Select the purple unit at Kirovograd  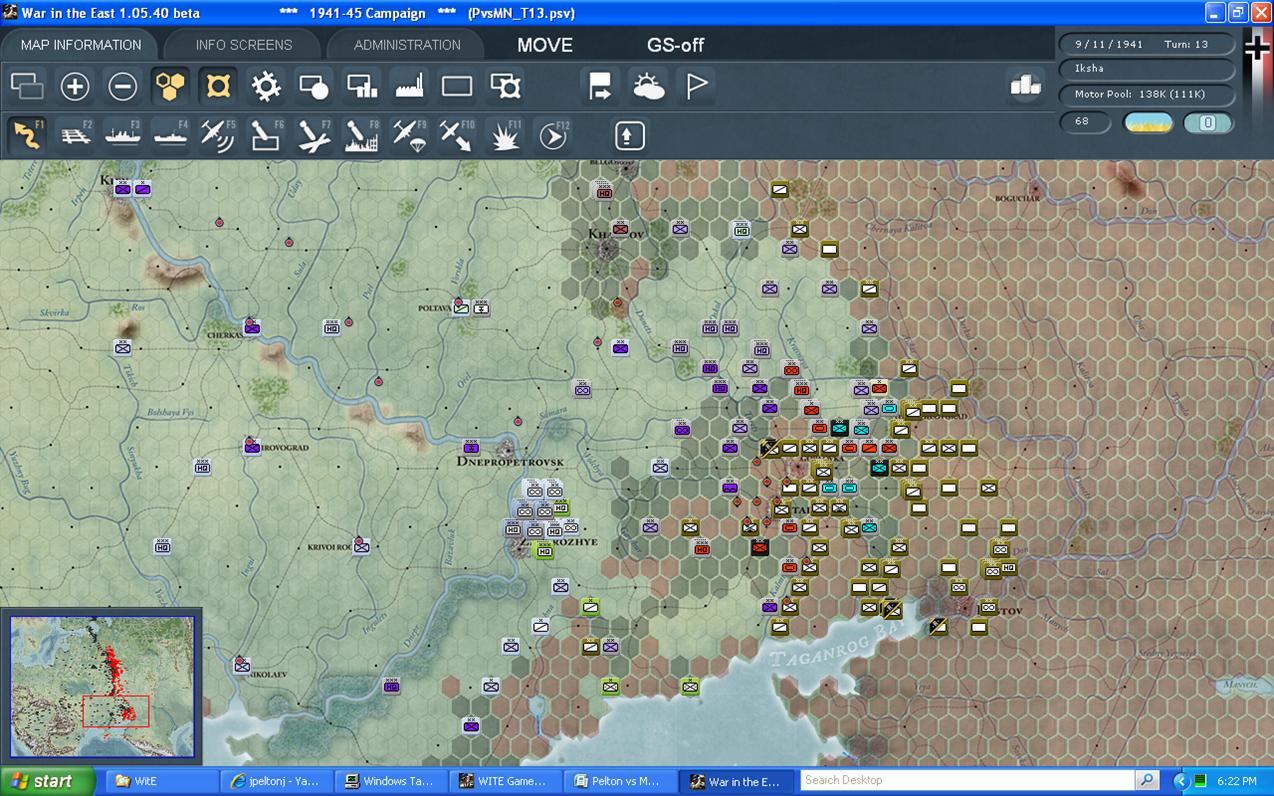coord(252,447)
